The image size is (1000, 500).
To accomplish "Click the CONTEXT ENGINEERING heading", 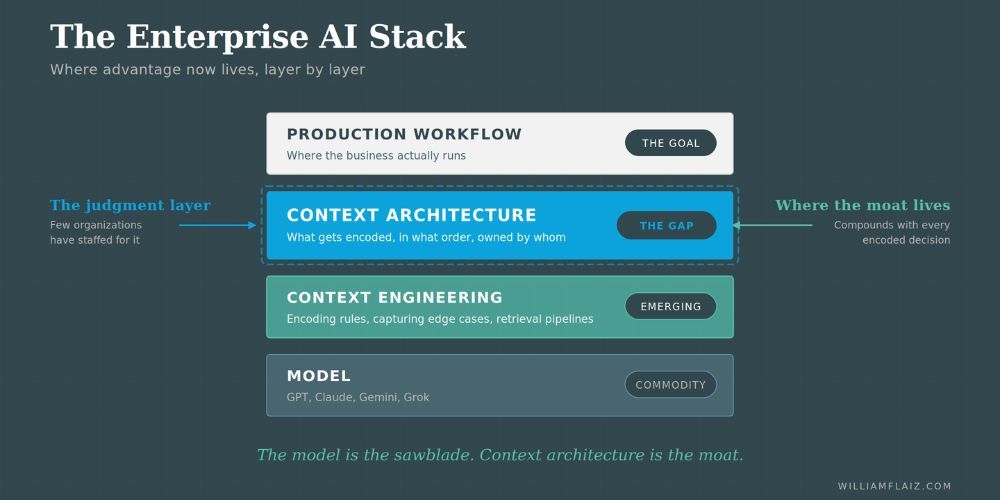I will (394, 297).
